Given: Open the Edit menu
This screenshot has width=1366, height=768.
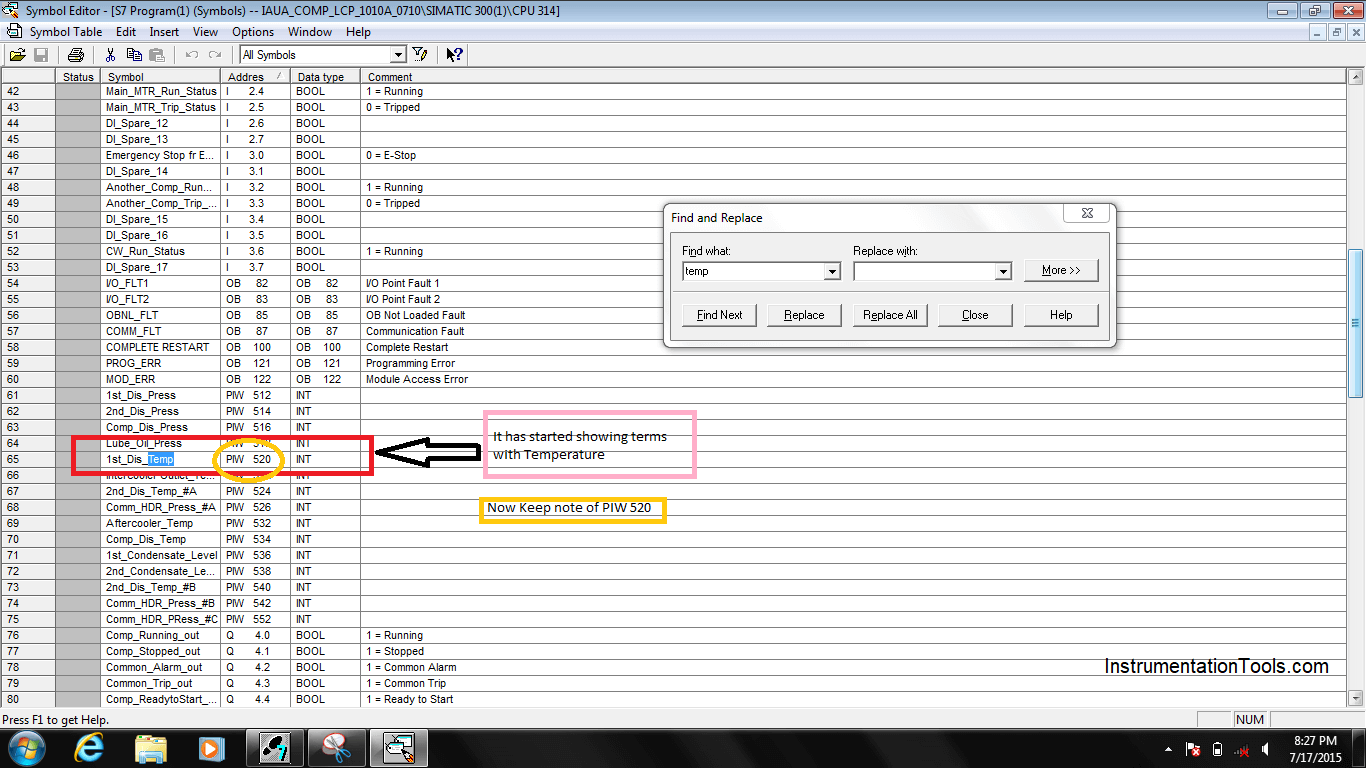Looking at the screenshot, I should click(126, 32).
